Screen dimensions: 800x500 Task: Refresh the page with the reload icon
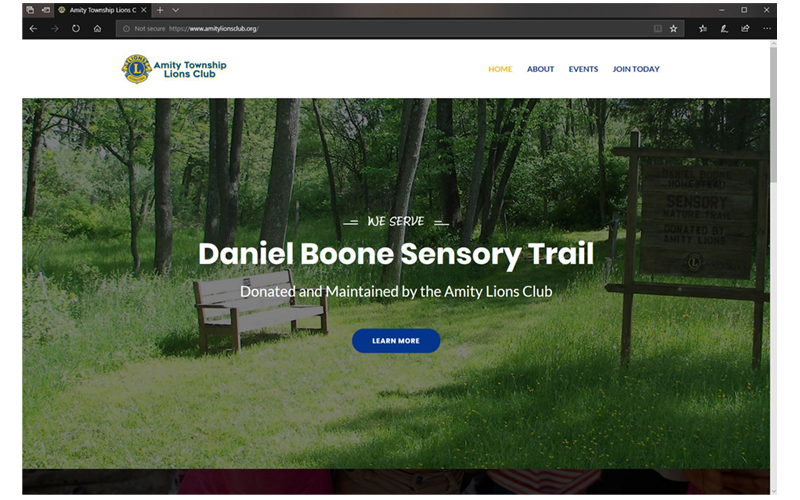pos(76,29)
